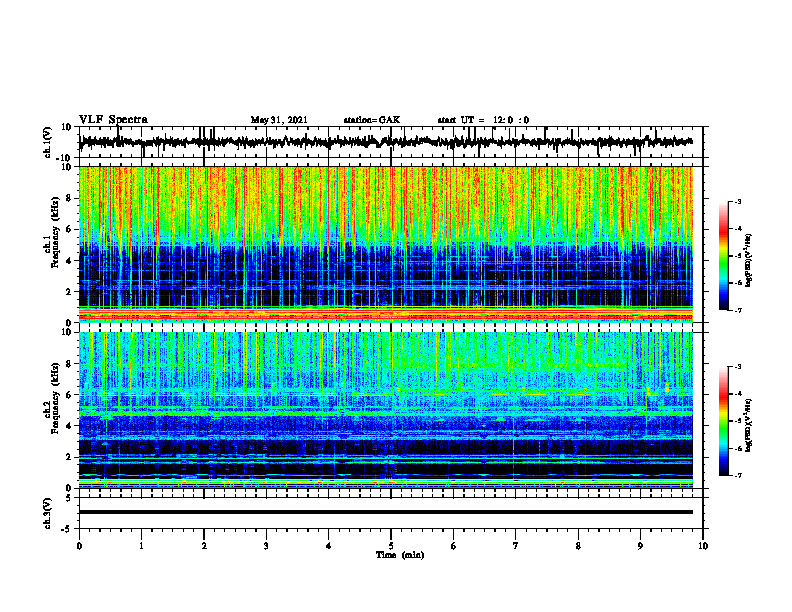The width and height of the screenshot is (792, 612).
Task: Click the "start UT = 12:0 :0" text
Action: (x=483, y=120)
